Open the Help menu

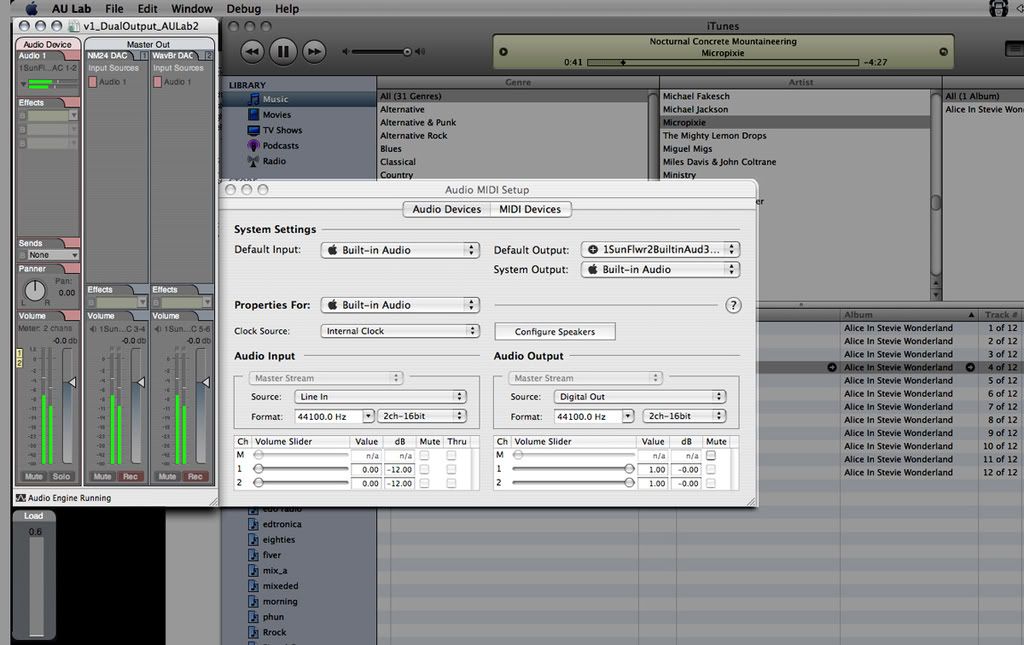click(x=287, y=8)
